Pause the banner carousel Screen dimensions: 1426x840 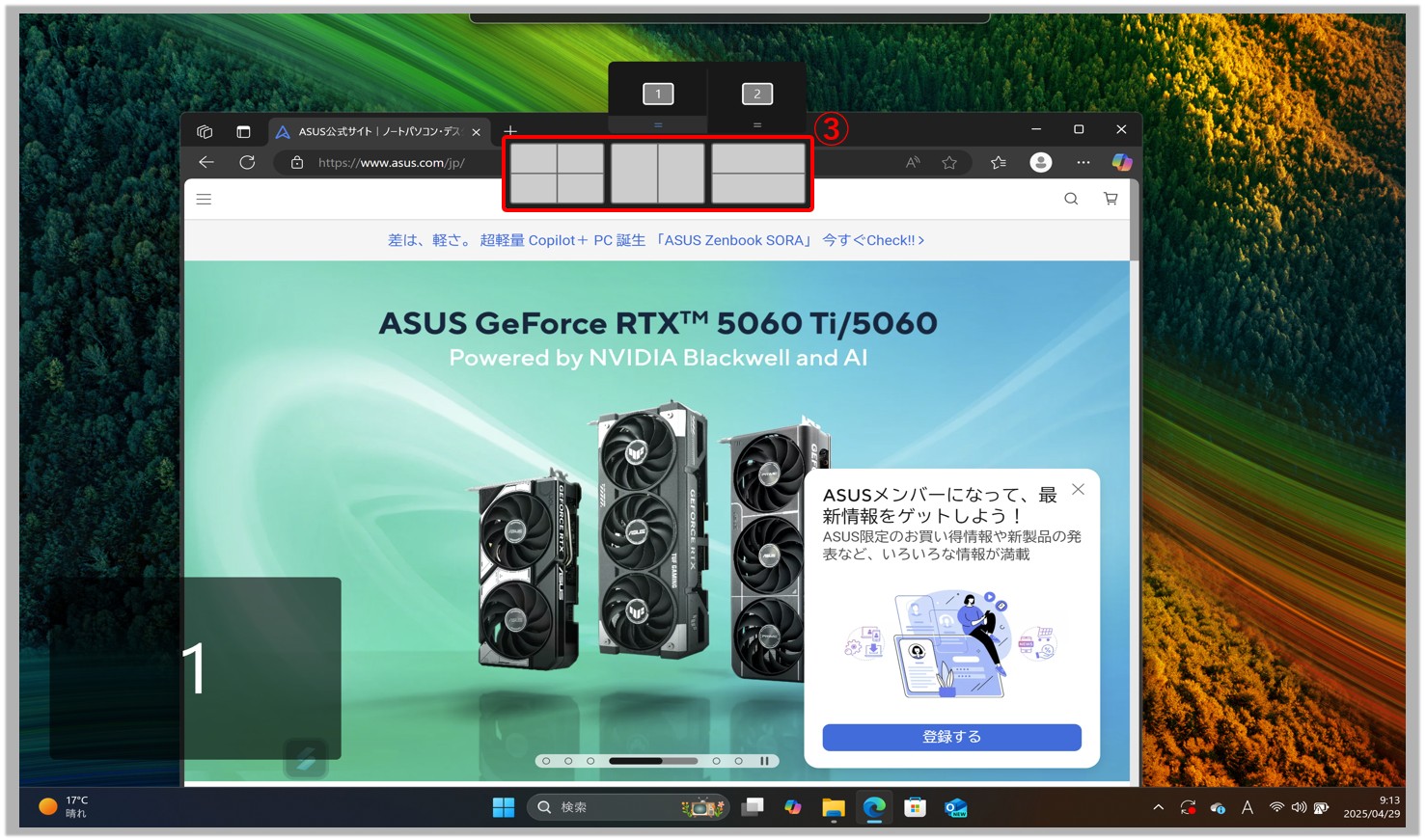point(764,761)
